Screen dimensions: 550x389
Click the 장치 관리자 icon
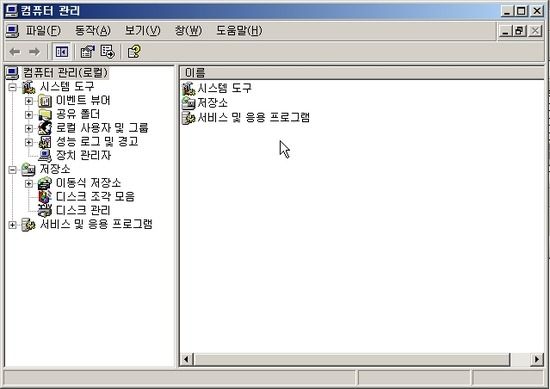click(x=45, y=155)
